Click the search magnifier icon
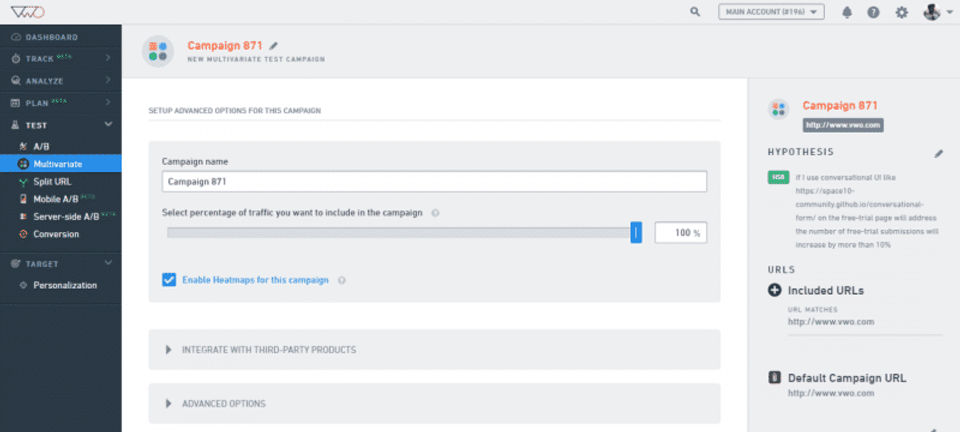Screen dimensions: 960x432 [x=695, y=12]
